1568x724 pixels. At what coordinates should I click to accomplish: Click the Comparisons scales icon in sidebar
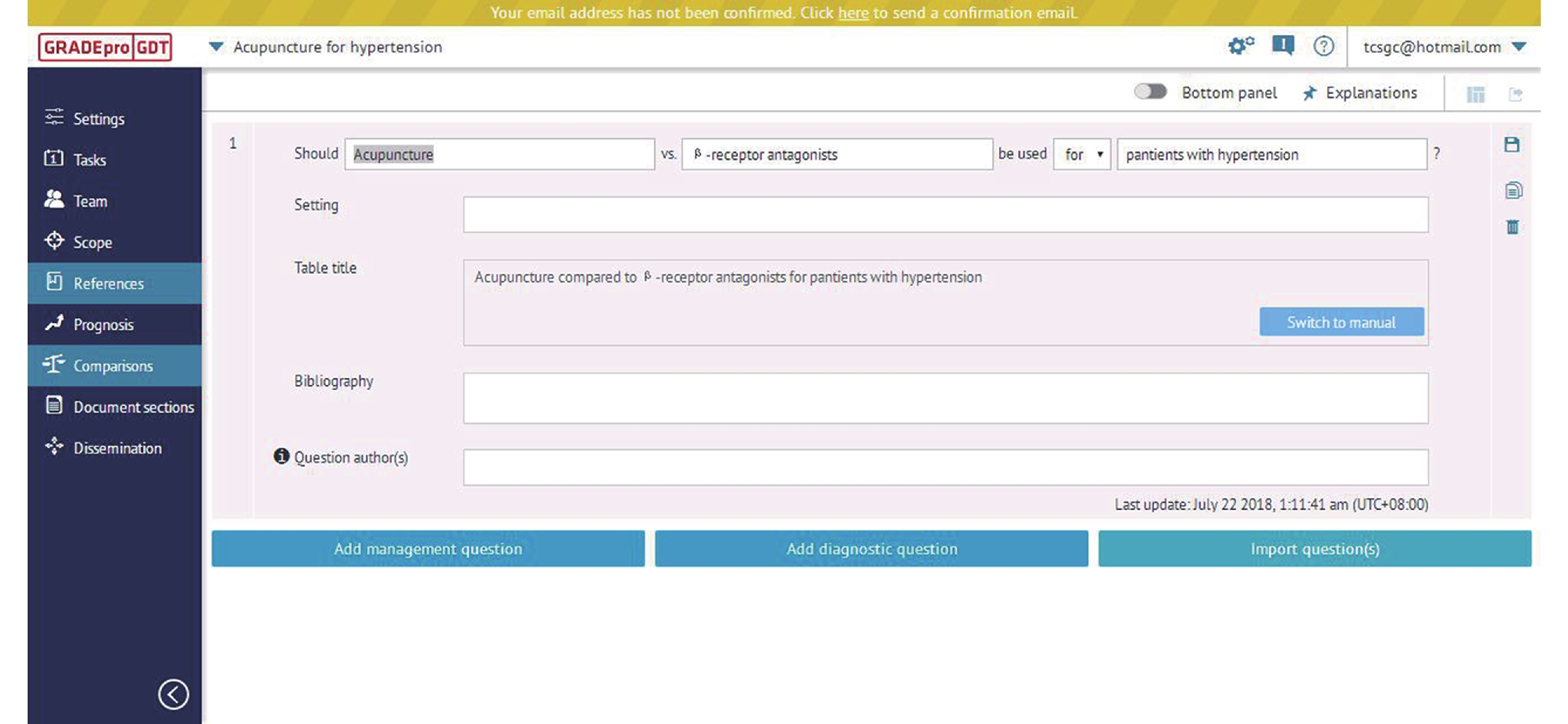pos(53,364)
